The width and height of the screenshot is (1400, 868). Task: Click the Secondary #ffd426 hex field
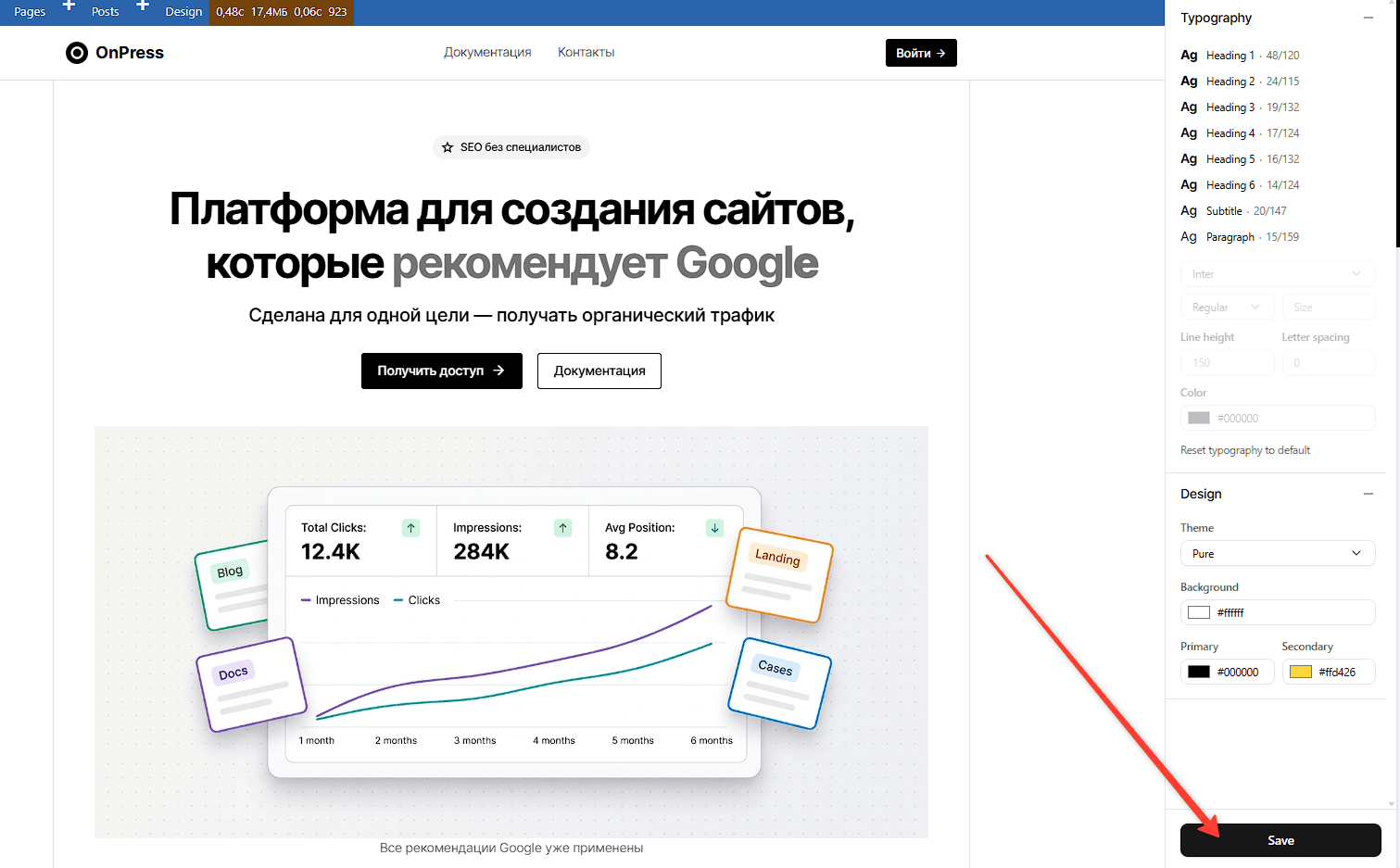1329,672
